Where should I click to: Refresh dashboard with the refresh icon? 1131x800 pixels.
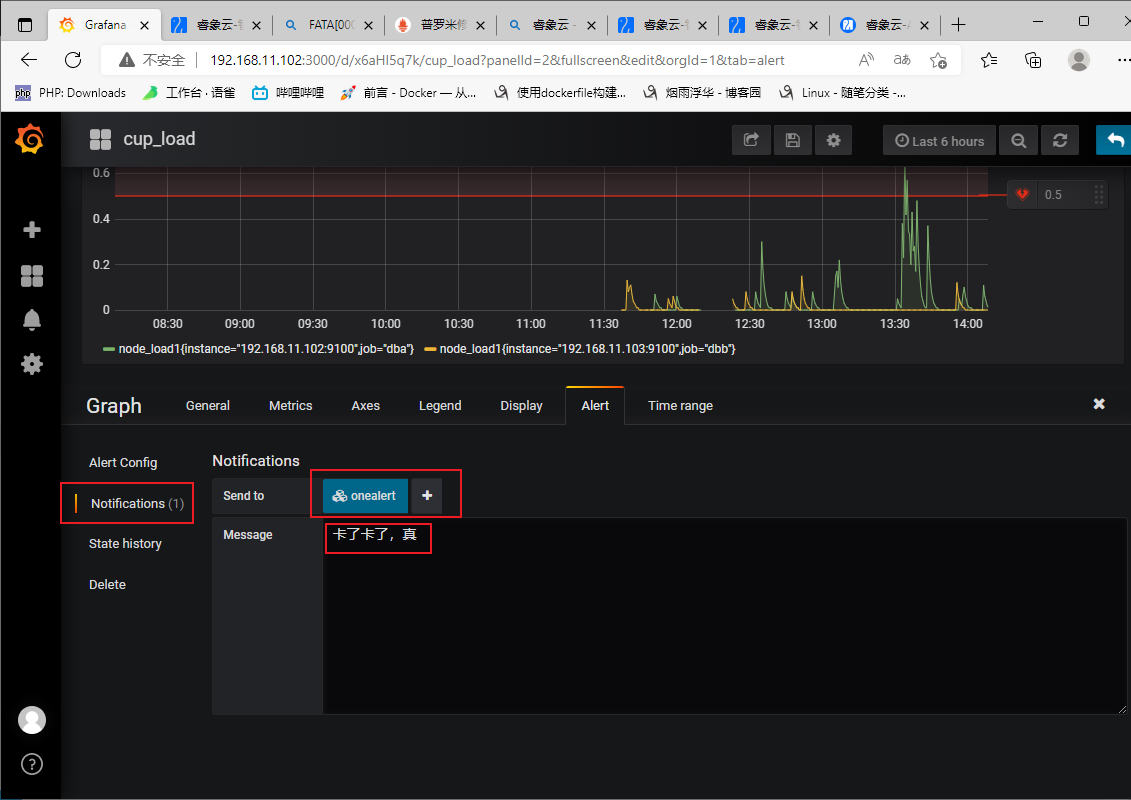pos(1060,141)
